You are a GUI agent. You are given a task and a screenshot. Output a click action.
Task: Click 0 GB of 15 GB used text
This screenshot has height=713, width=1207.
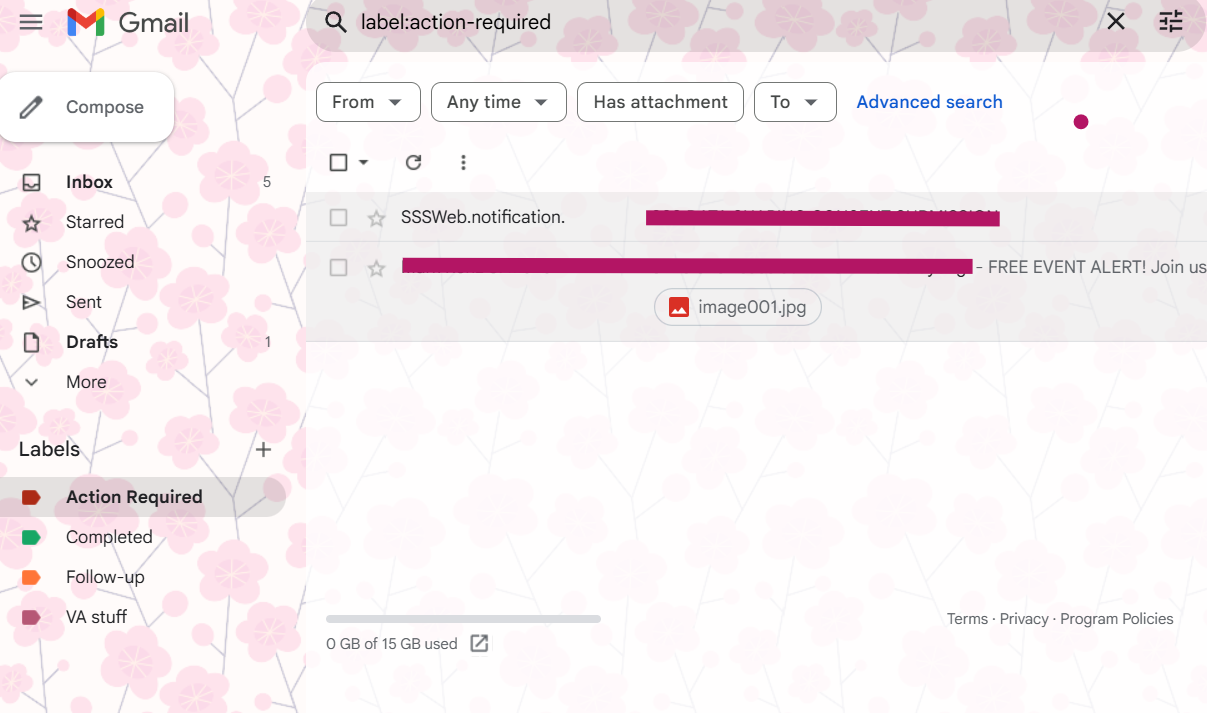pyautogui.click(x=392, y=644)
